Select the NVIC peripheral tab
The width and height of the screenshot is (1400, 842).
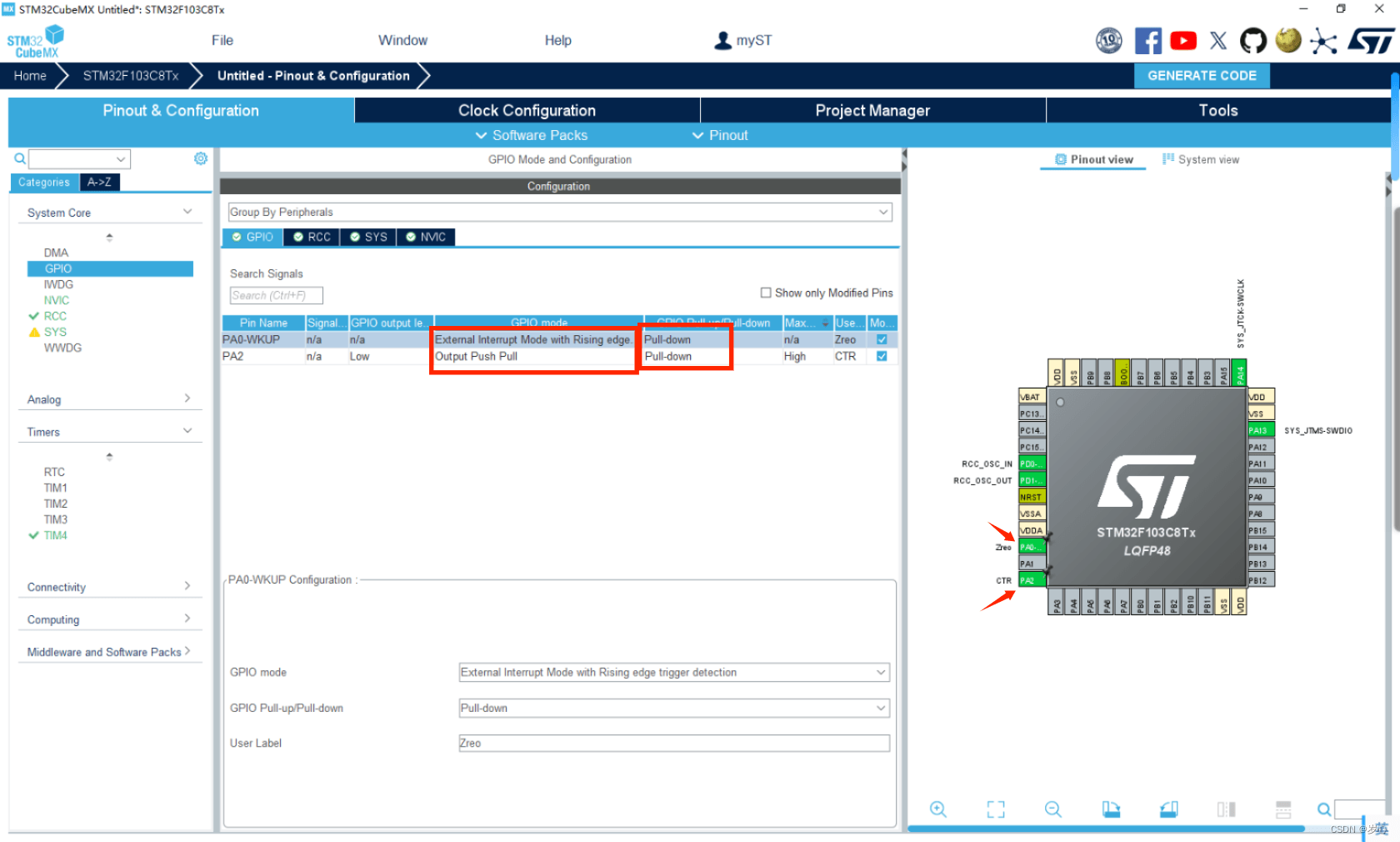[x=425, y=237]
